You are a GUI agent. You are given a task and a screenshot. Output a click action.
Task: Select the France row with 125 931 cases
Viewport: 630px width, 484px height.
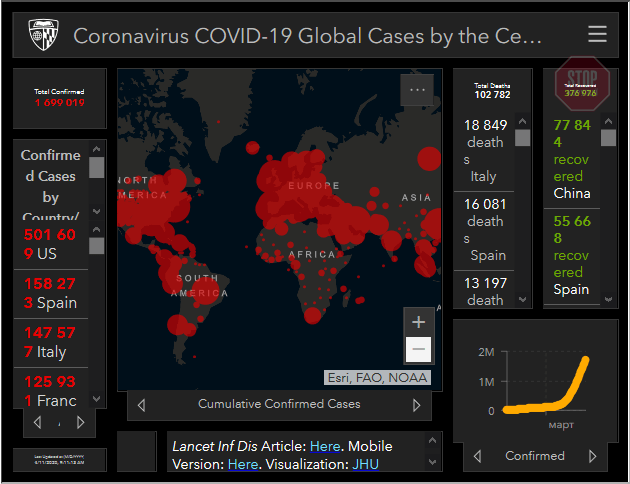pos(51,389)
